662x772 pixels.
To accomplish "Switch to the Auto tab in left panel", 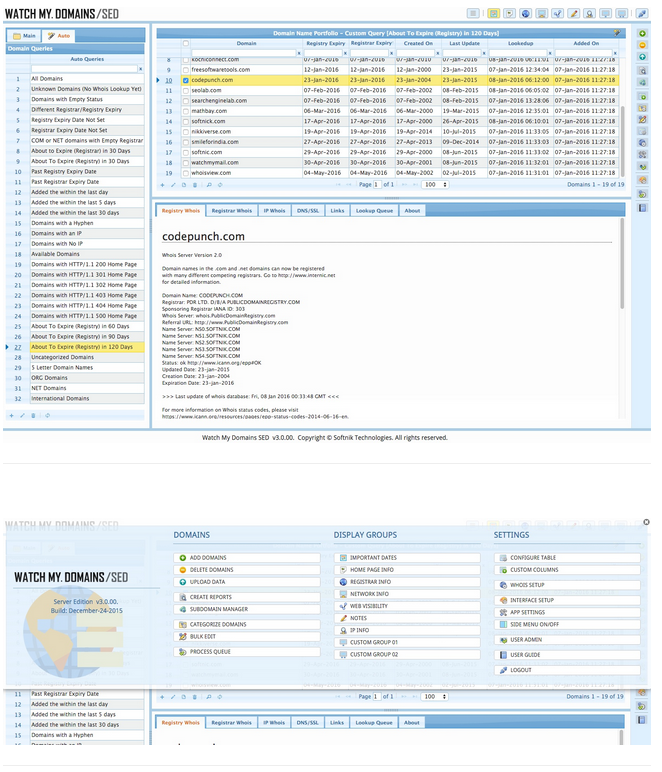I will [59, 36].
